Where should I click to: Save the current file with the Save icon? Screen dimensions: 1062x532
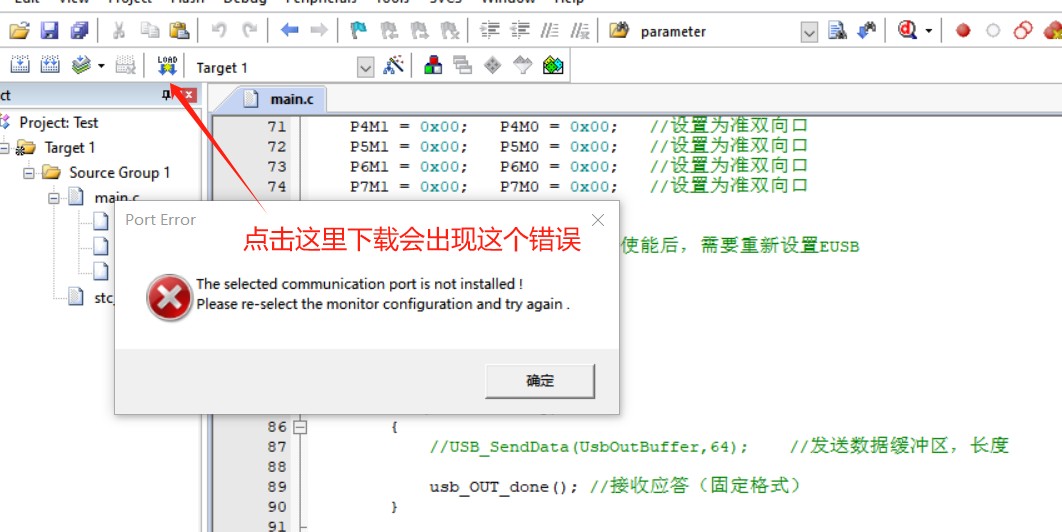[x=49, y=30]
